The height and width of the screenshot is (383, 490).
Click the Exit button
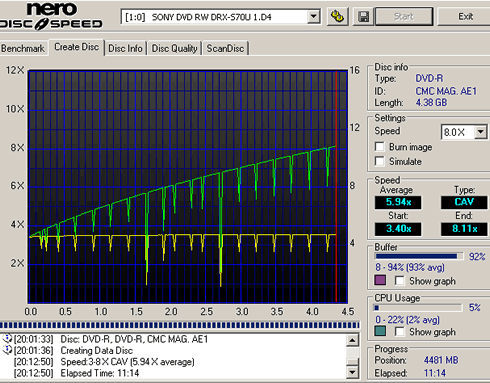click(465, 16)
